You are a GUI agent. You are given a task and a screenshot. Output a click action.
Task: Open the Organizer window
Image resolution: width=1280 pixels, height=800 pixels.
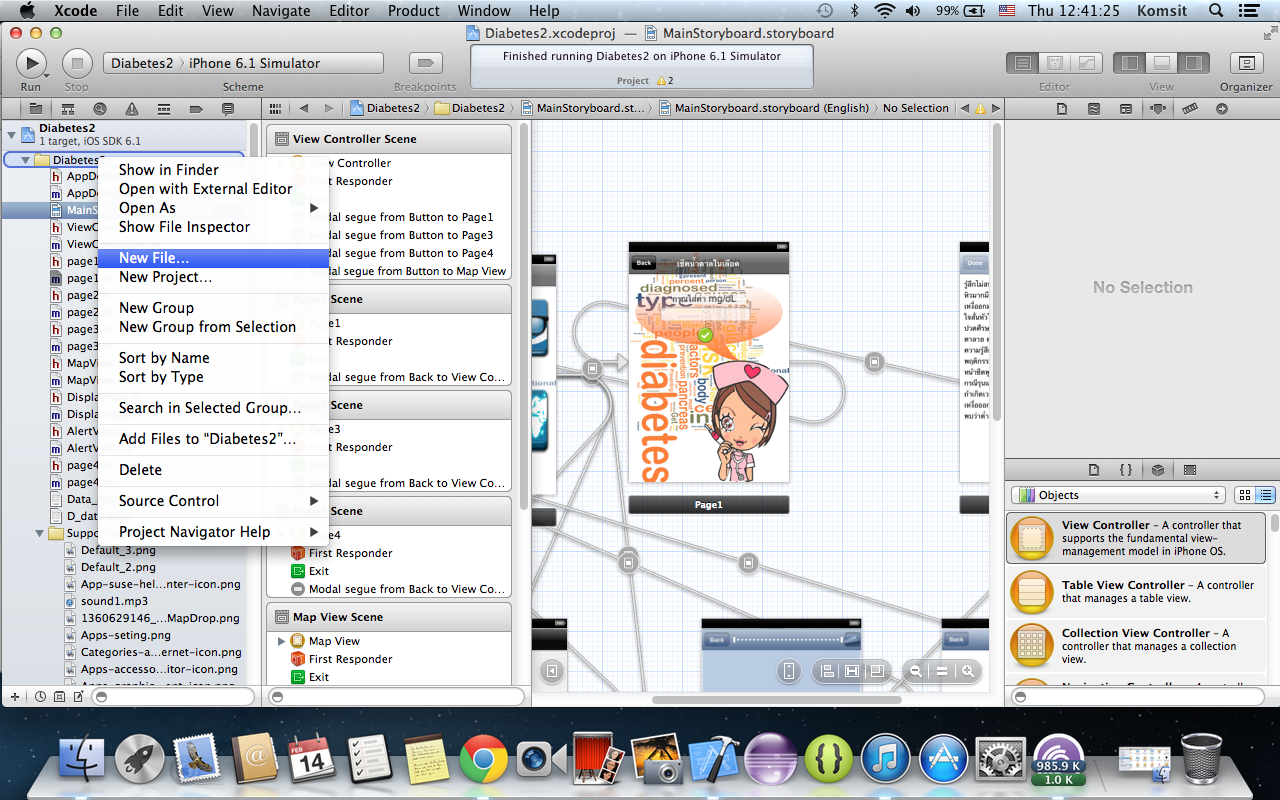click(1246, 63)
